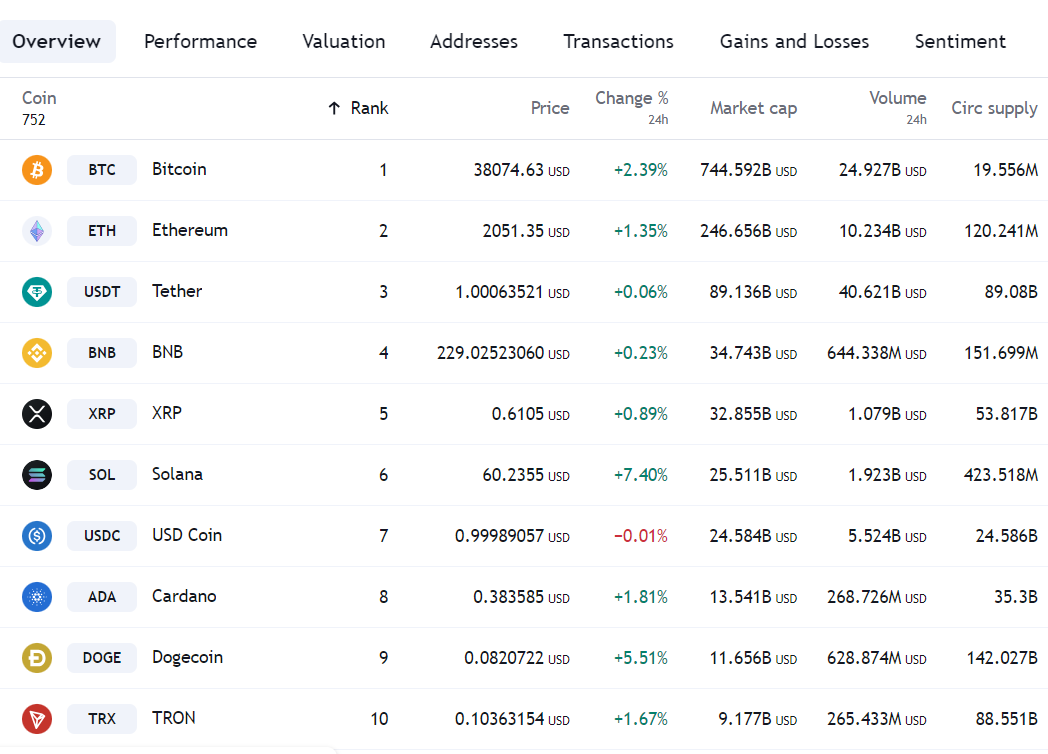Click the DOGE ticker badge
The height and width of the screenshot is (754, 1048).
[102, 658]
